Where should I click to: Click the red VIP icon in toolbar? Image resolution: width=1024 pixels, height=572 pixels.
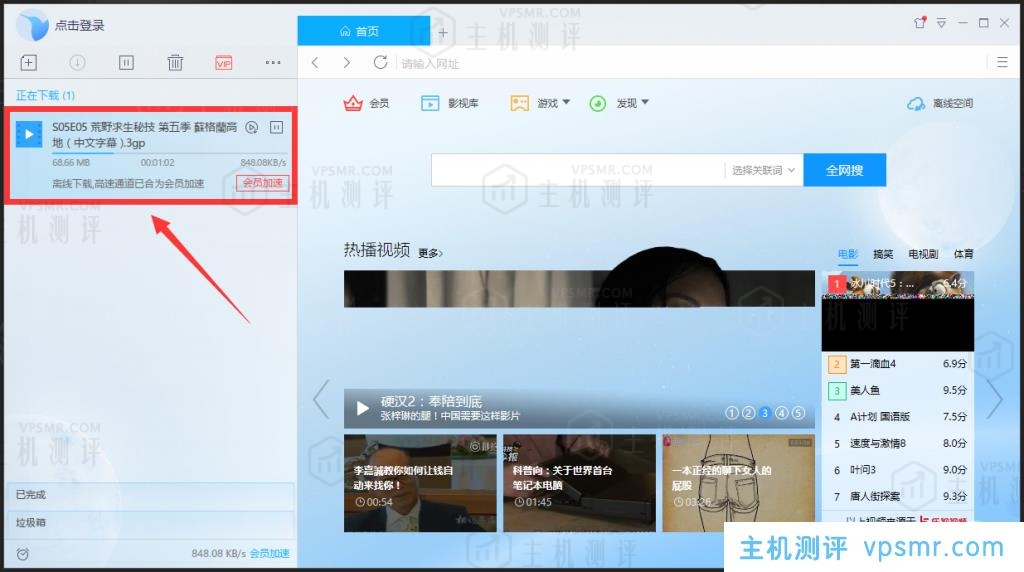coord(223,63)
